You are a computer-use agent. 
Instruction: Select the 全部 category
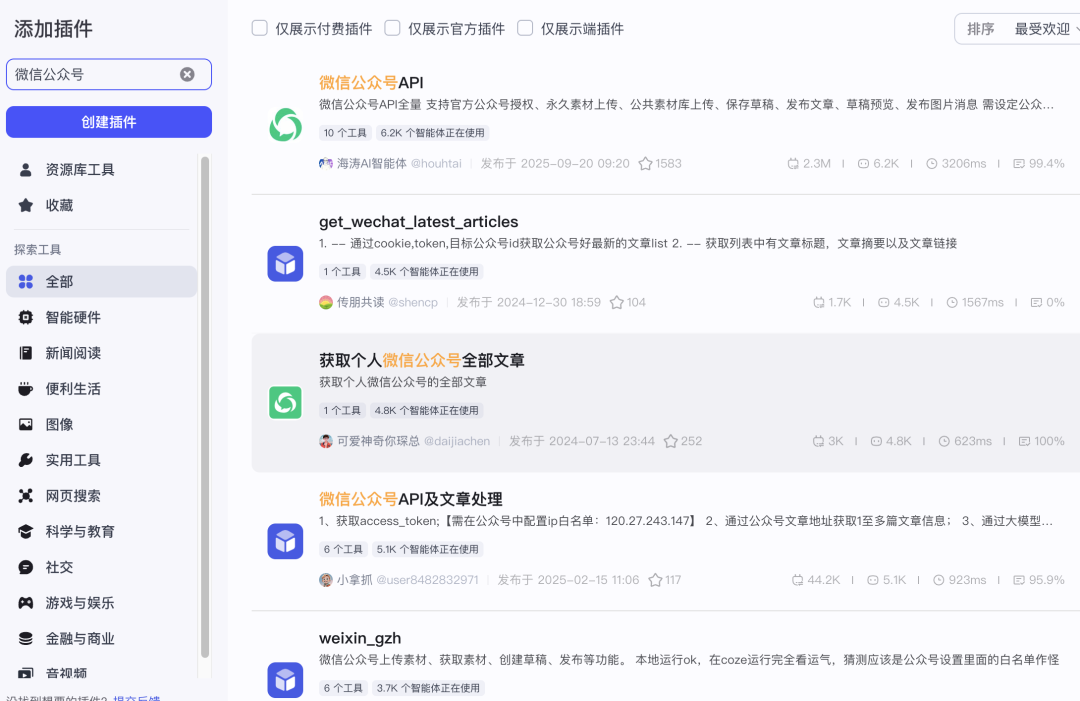102,282
